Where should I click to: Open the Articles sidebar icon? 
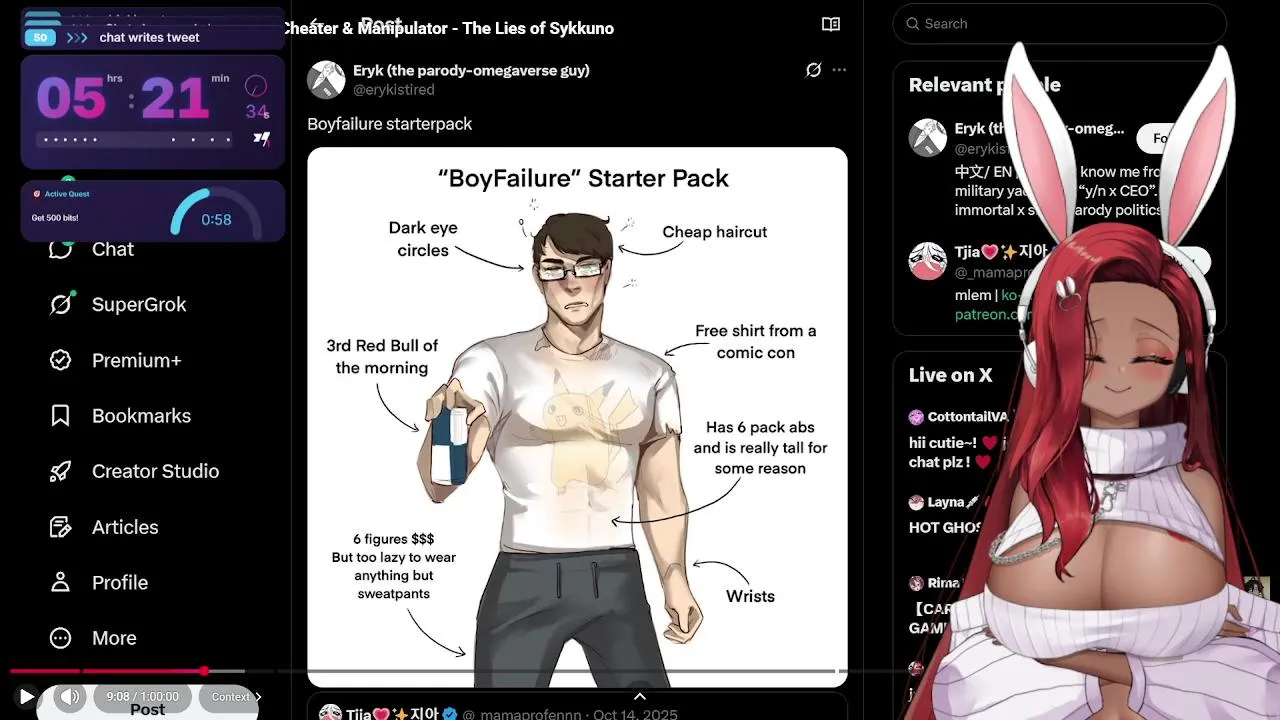pos(61,527)
